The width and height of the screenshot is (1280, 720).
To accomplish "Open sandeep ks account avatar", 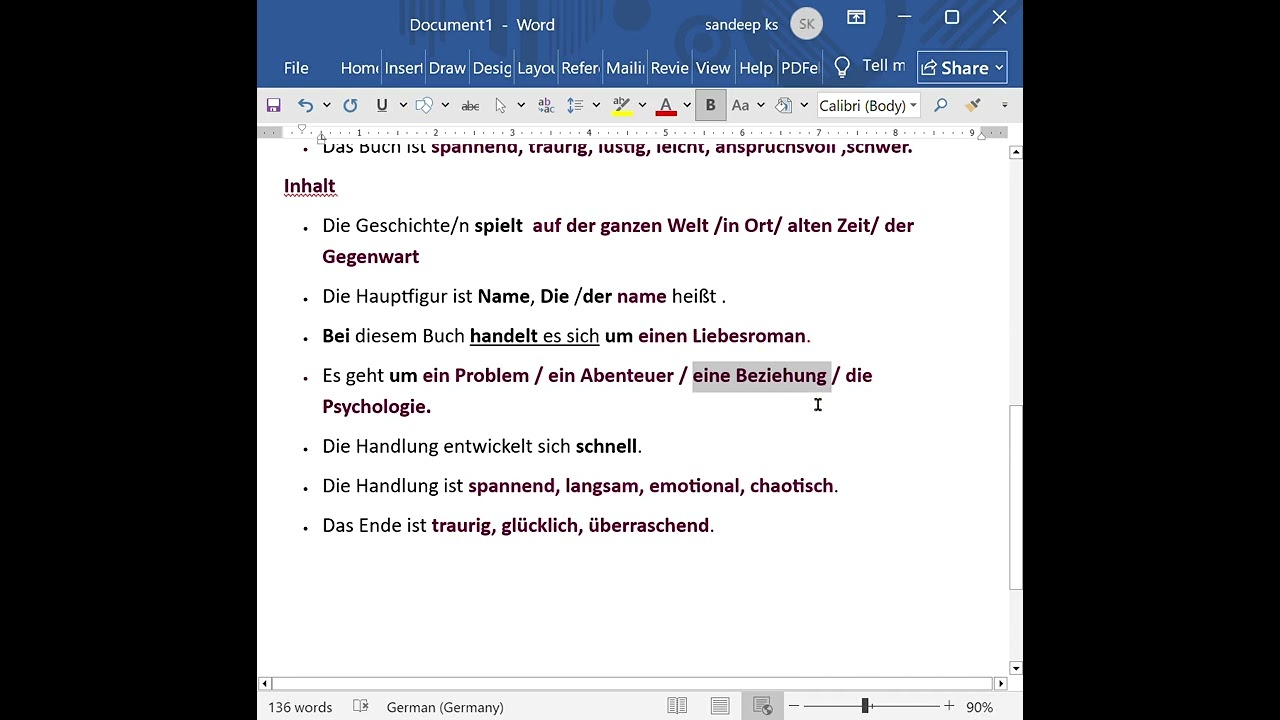I will click(807, 24).
